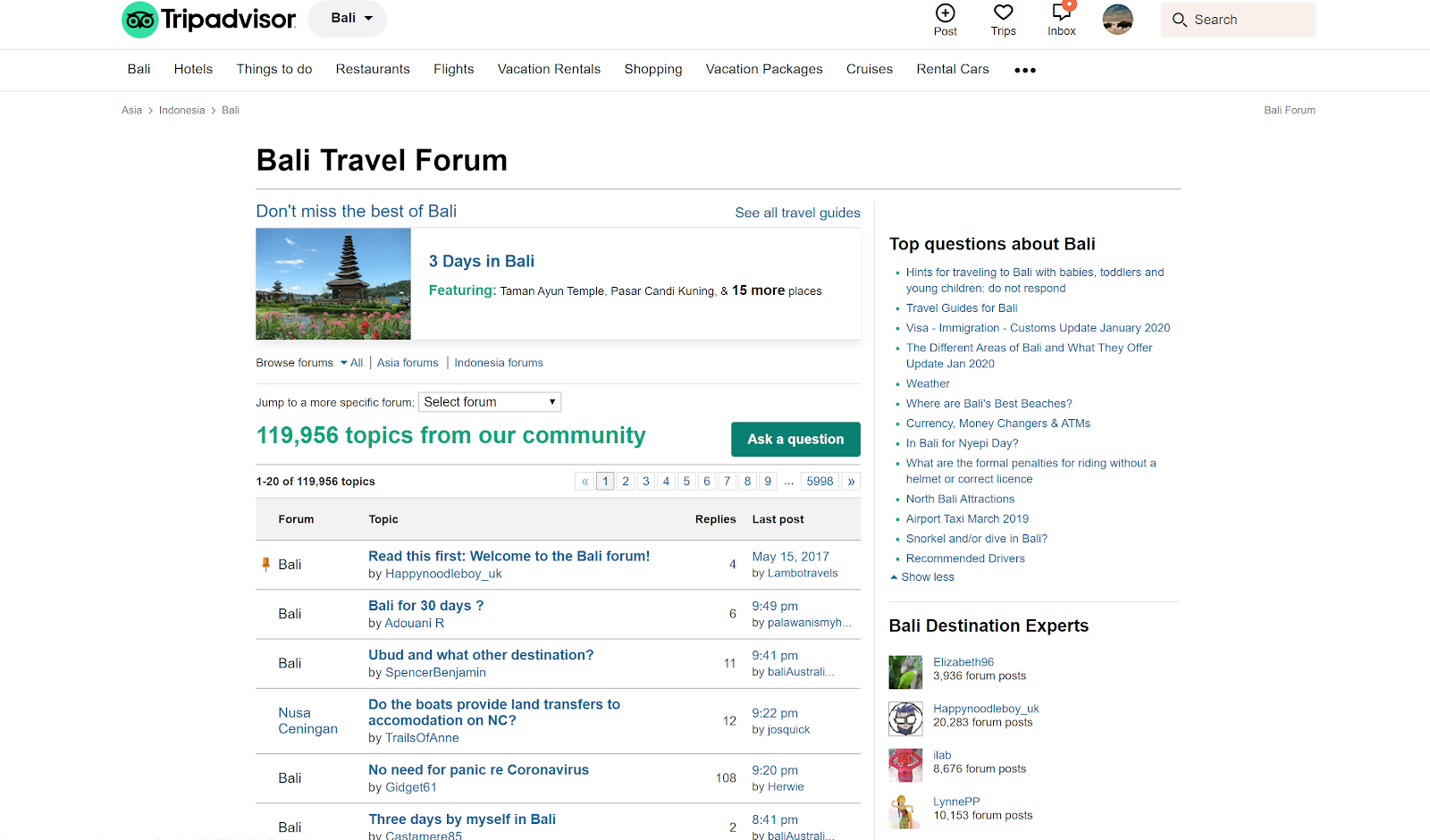Open See all travel guides link

click(x=797, y=213)
